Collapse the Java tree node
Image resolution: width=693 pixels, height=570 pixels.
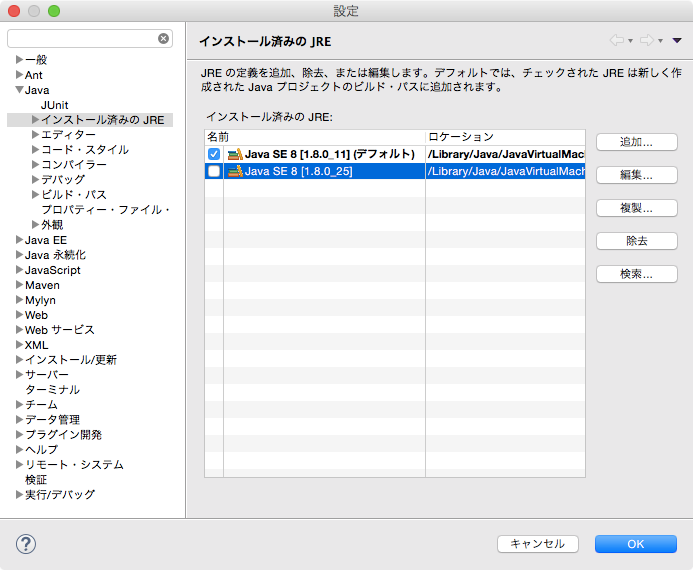19,90
